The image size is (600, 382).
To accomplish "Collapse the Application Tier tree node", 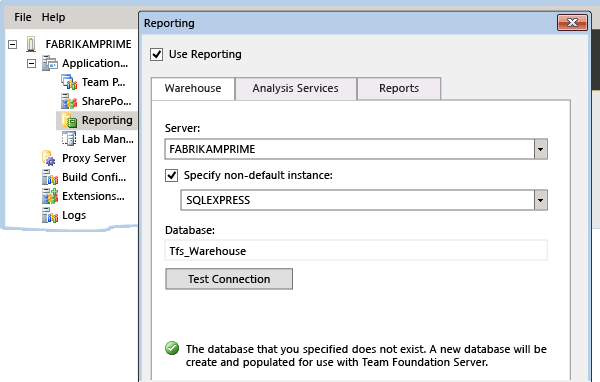I will [31, 63].
